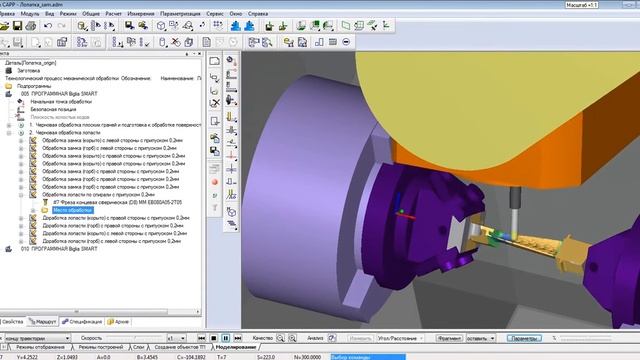The width and height of the screenshot is (640, 360).
Task: Click the round minus icon in second toolbar
Action: click(346, 42)
